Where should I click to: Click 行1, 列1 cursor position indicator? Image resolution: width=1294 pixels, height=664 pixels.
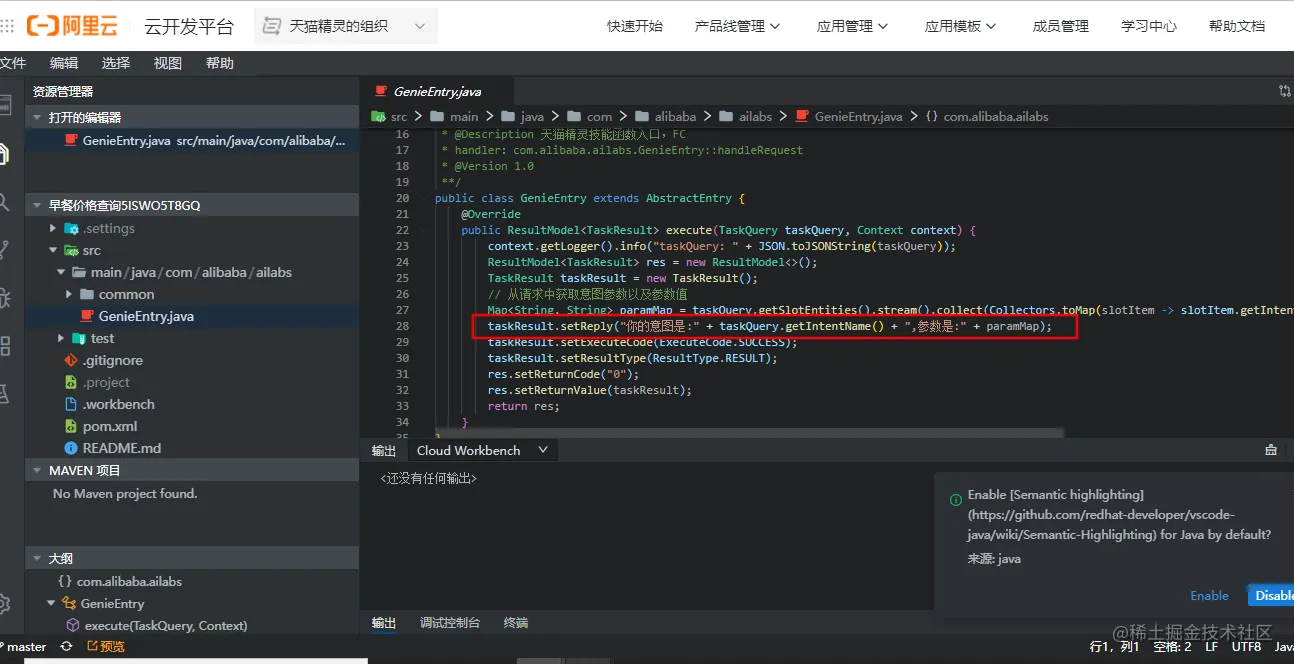coord(1115,647)
